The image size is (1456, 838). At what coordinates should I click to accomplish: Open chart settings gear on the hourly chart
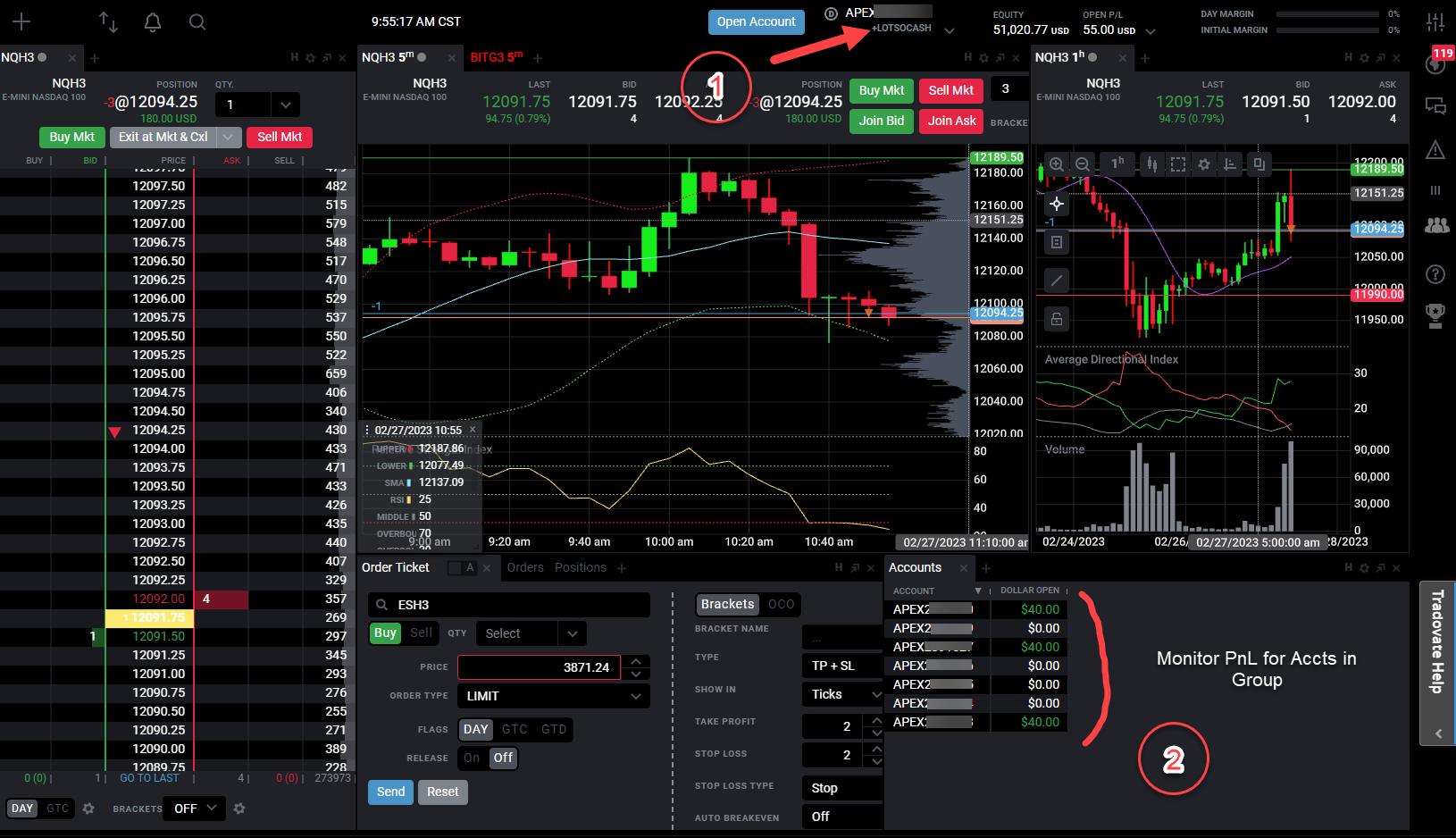[1203, 163]
